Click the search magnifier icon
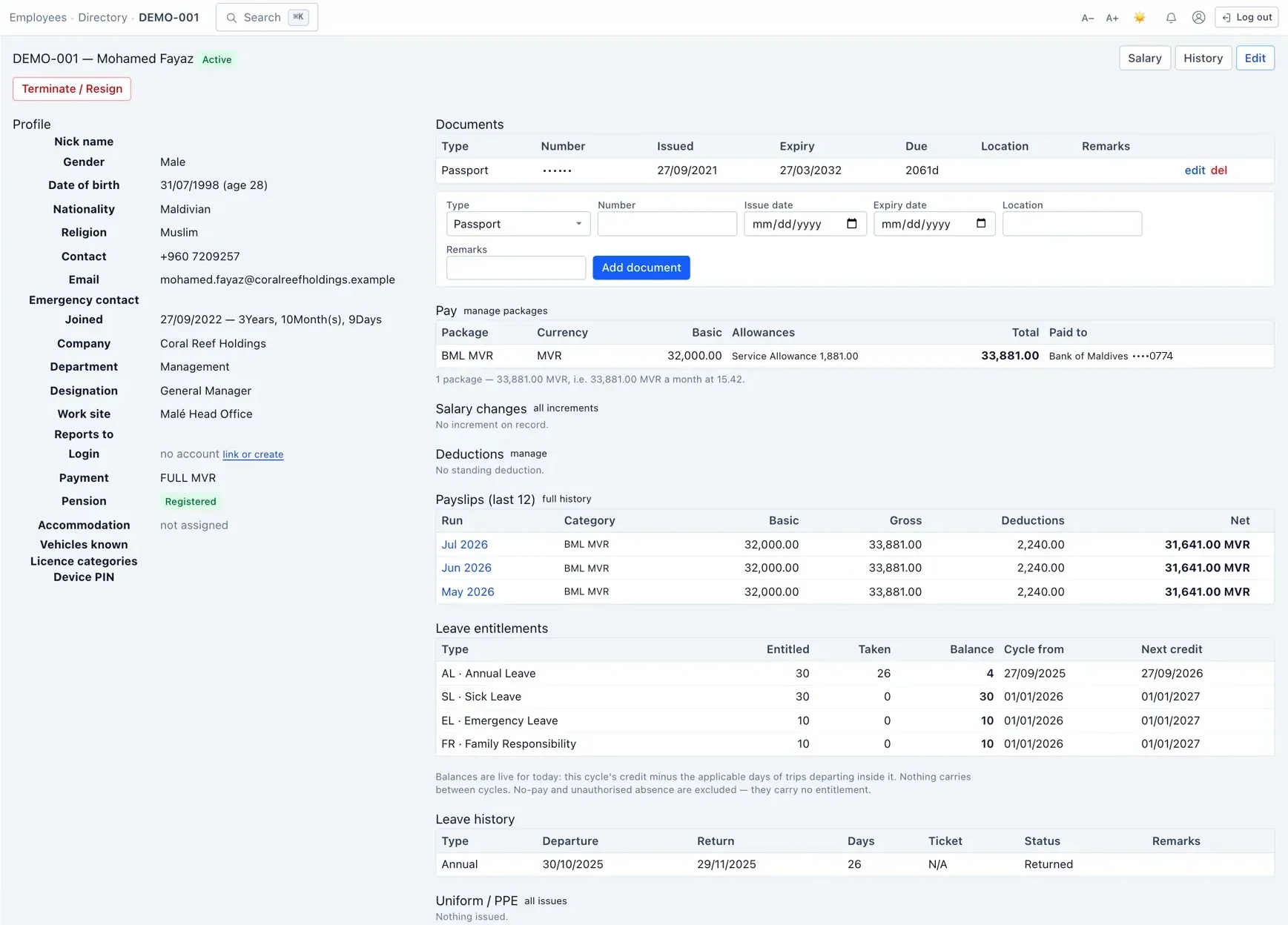This screenshot has height=925, width=1288. [231, 18]
